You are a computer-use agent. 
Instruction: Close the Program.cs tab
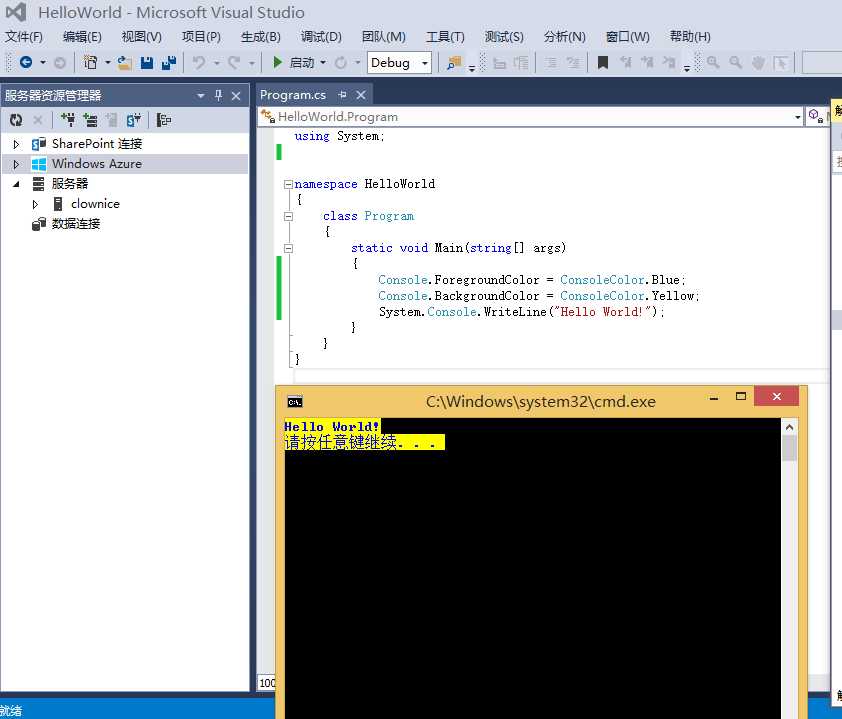[361, 95]
